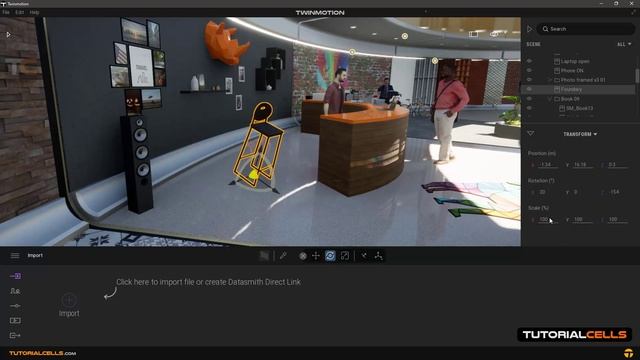Image resolution: width=640 pixels, height=360 pixels.
Task: Click the magnifier icon in the search box
Action: point(546,29)
